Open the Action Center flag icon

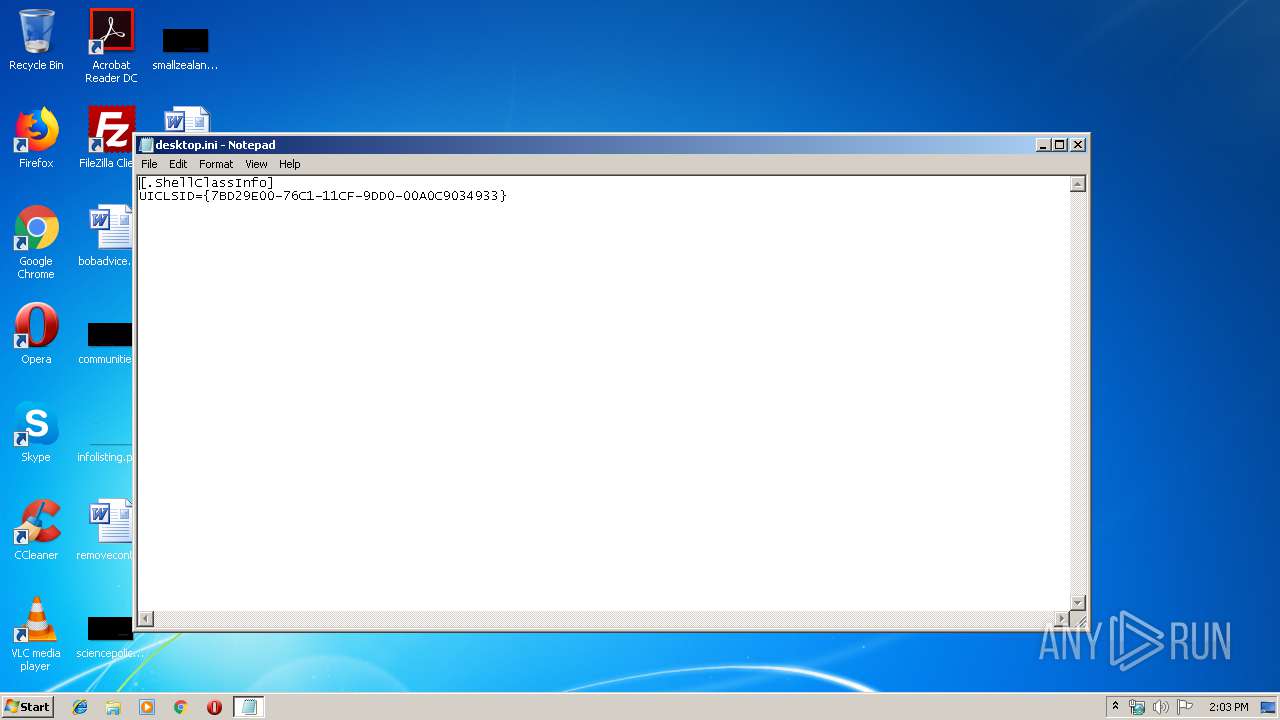click(x=1185, y=707)
